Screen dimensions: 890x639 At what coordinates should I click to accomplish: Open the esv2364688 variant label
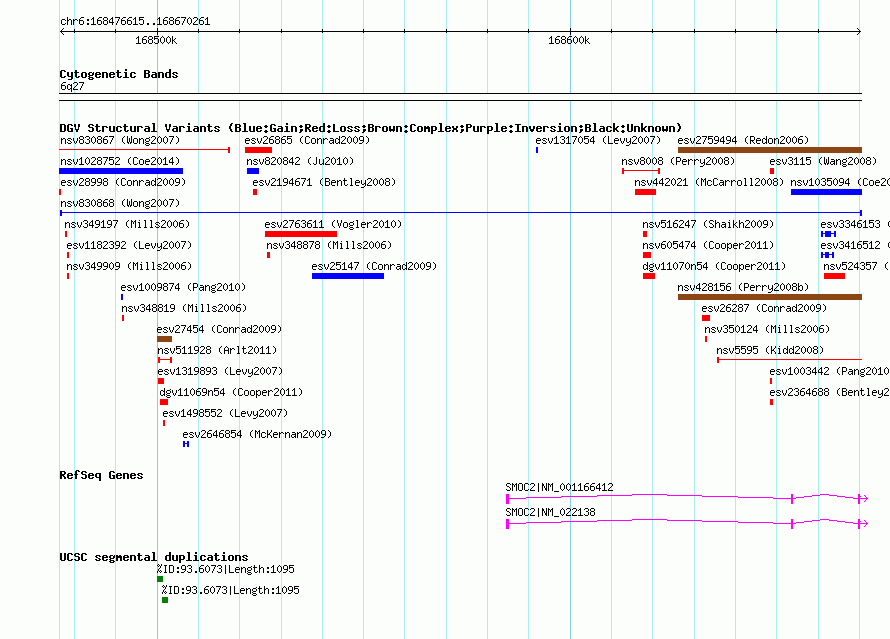(829, 392)
